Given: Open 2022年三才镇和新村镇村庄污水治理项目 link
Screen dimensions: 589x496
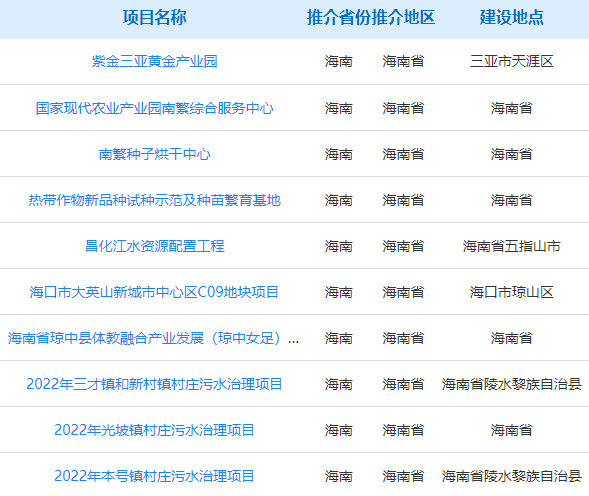Looking at the screenshot, I should tap(154, 384).
